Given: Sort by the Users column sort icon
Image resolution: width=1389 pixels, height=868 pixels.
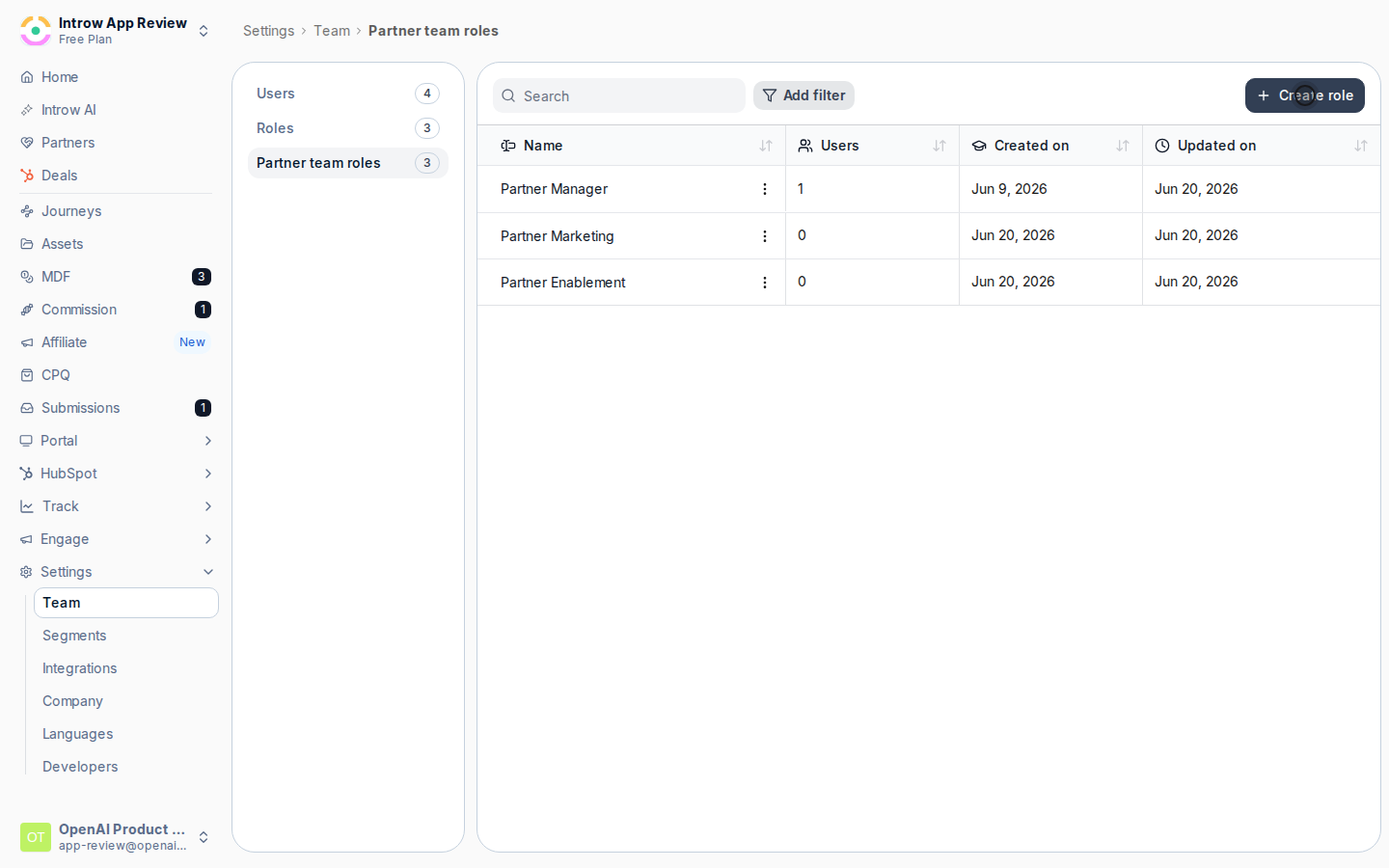Looking at the screenshot, I should pos(940,146).
